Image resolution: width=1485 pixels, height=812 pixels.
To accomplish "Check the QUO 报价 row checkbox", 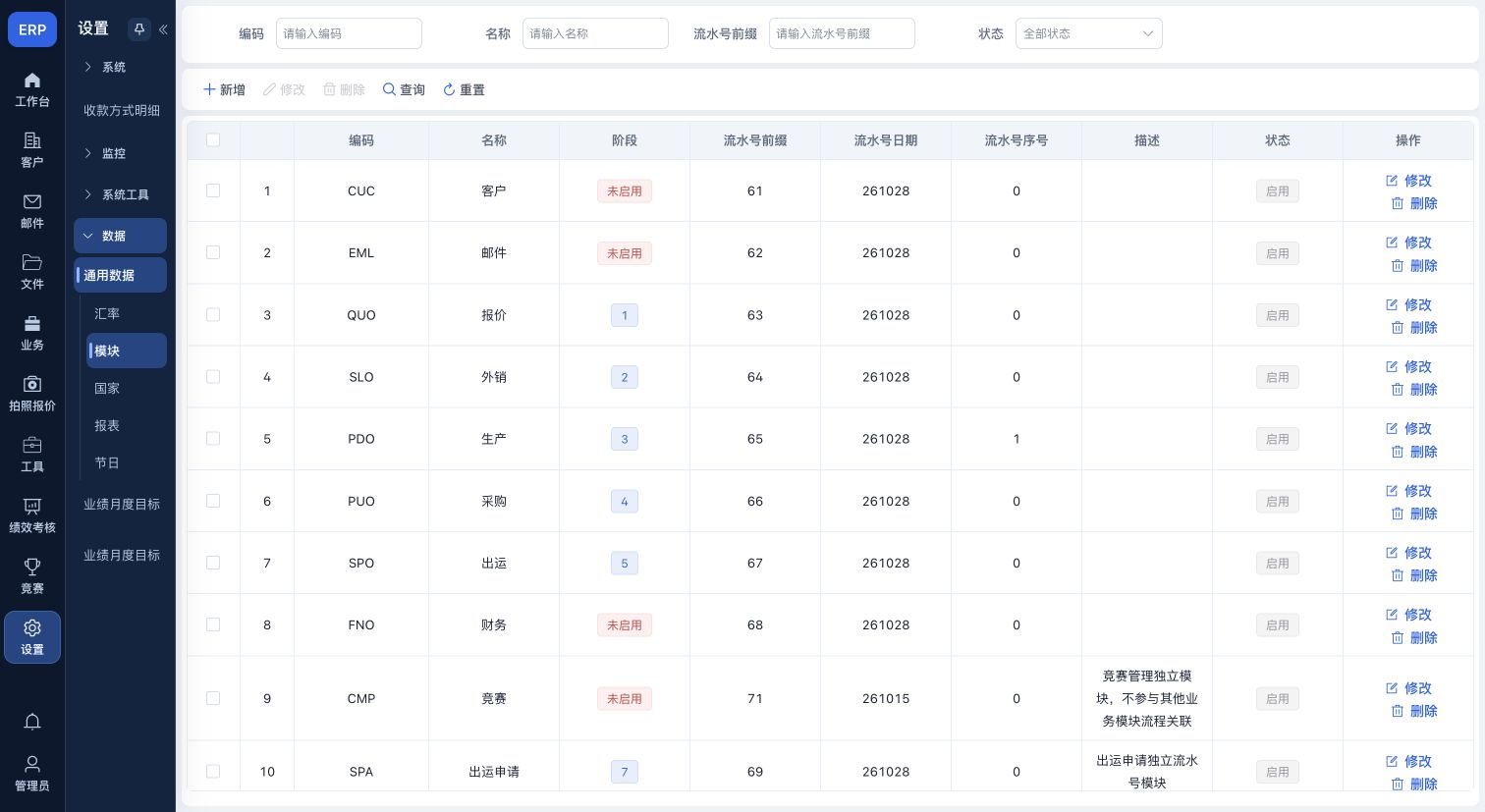I will coord(213,314).
